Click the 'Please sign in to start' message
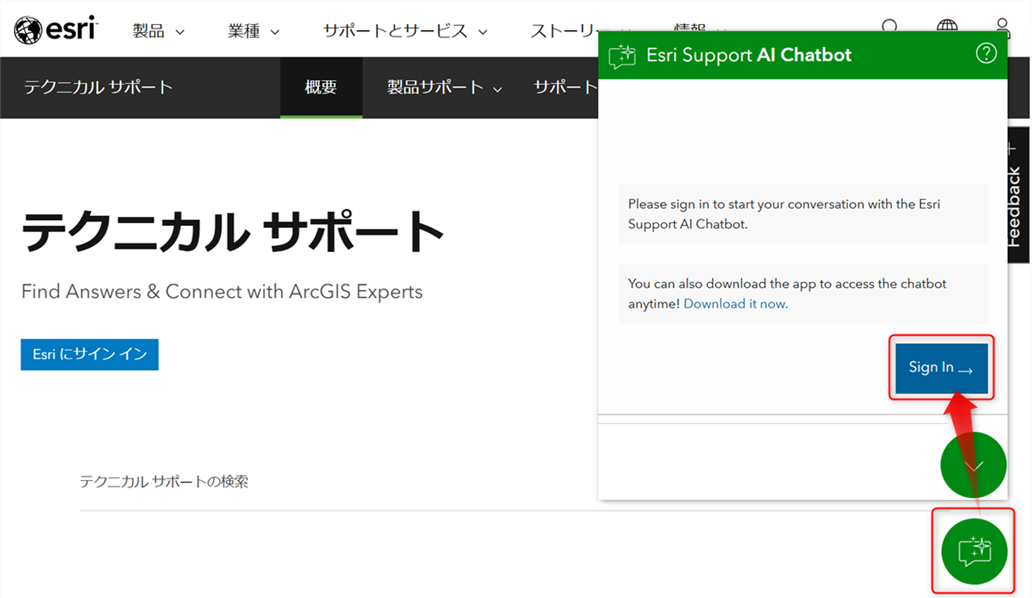 coord(803,214)
